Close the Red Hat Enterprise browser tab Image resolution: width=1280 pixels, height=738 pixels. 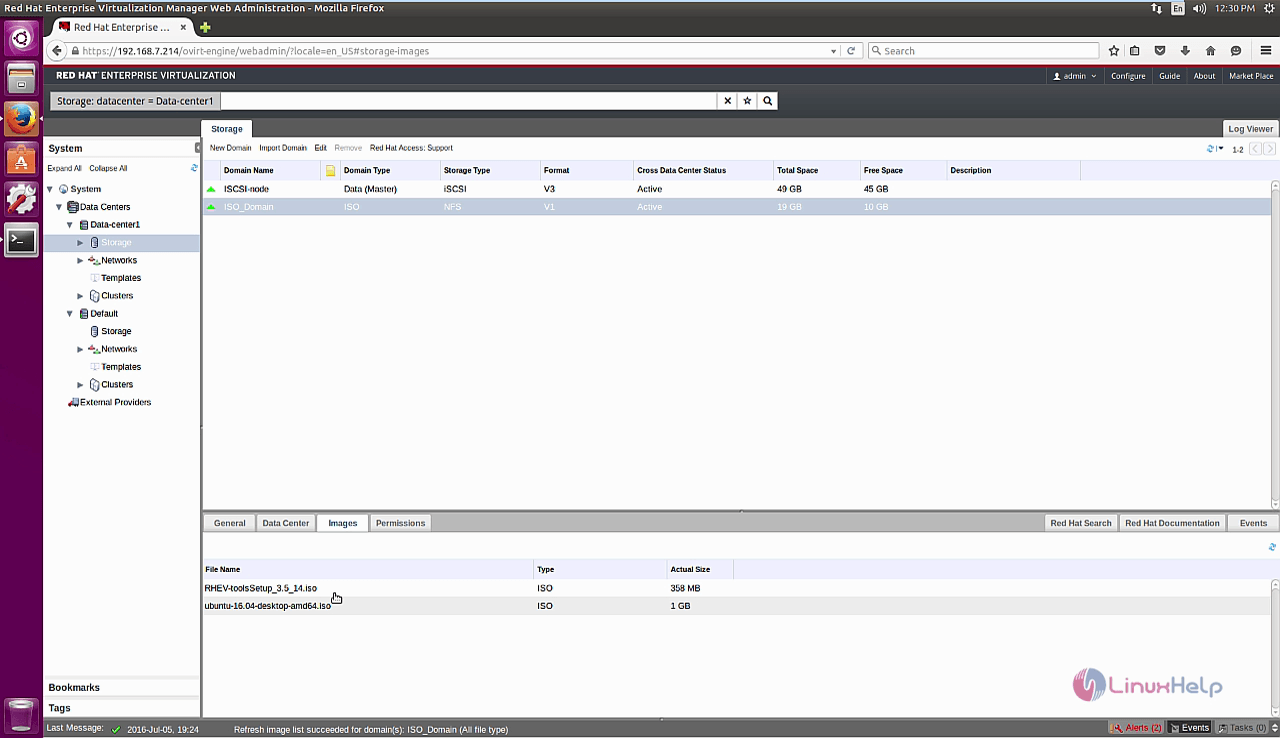click(183, 27)
